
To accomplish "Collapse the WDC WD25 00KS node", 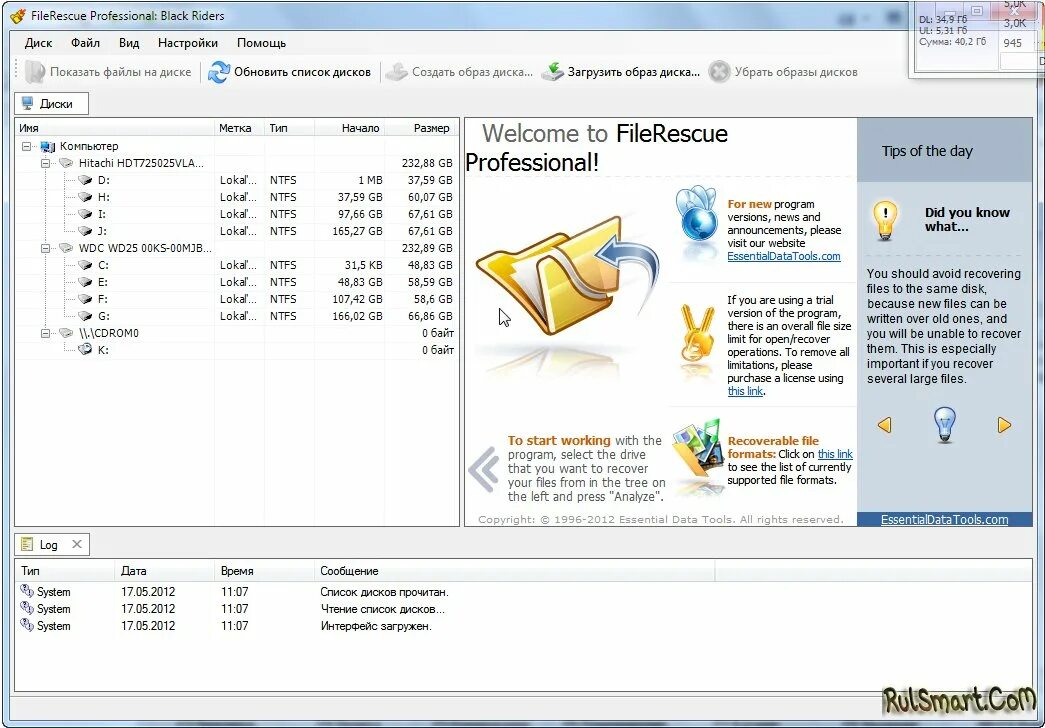I will tap(45, 248).
